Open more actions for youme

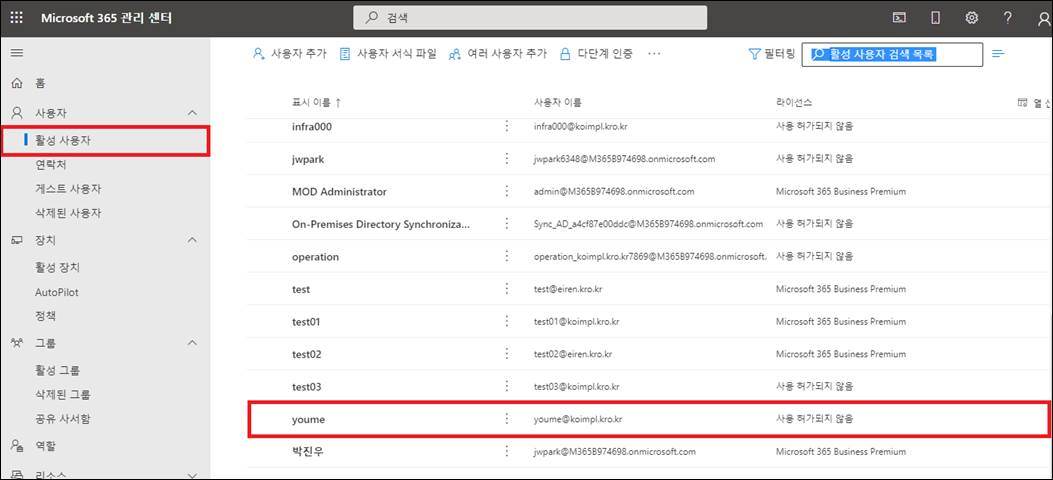[x=507, y=419]
